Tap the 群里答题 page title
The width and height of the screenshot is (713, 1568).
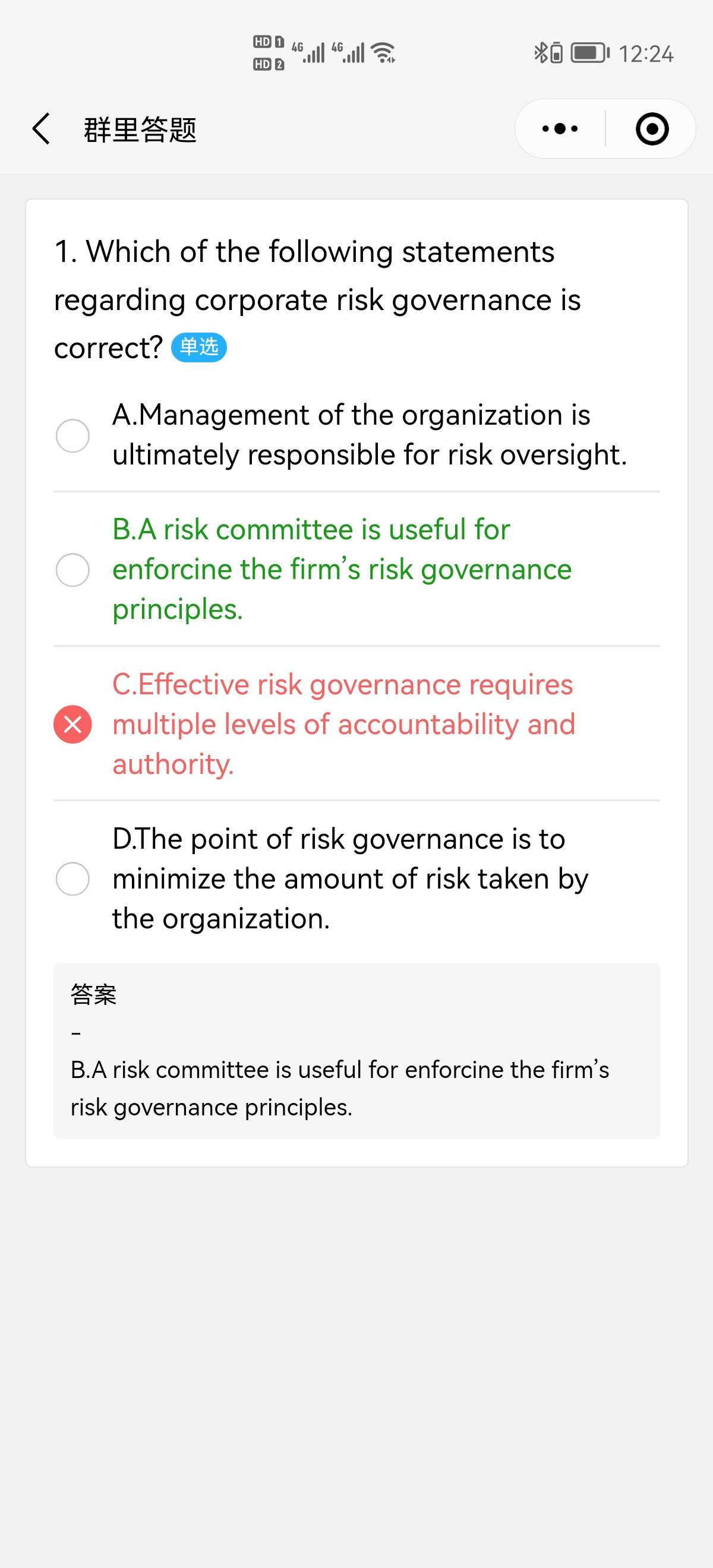[140, 129]
